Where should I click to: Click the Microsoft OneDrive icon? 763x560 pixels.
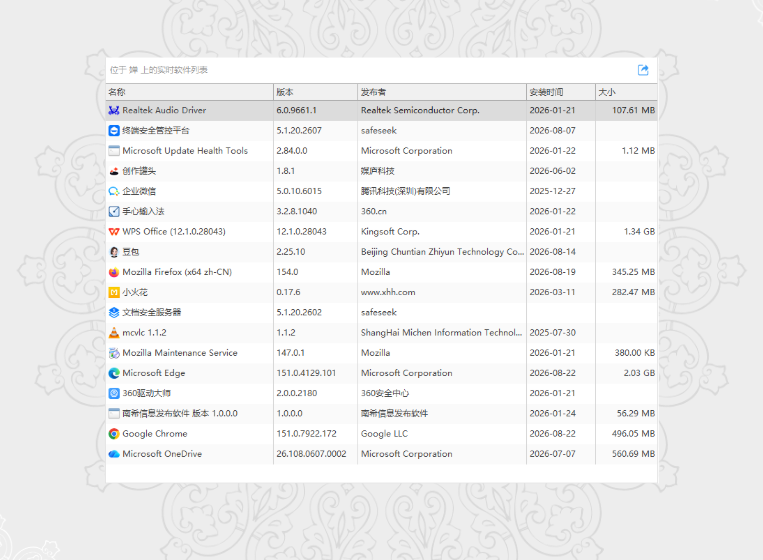point(114,454)
